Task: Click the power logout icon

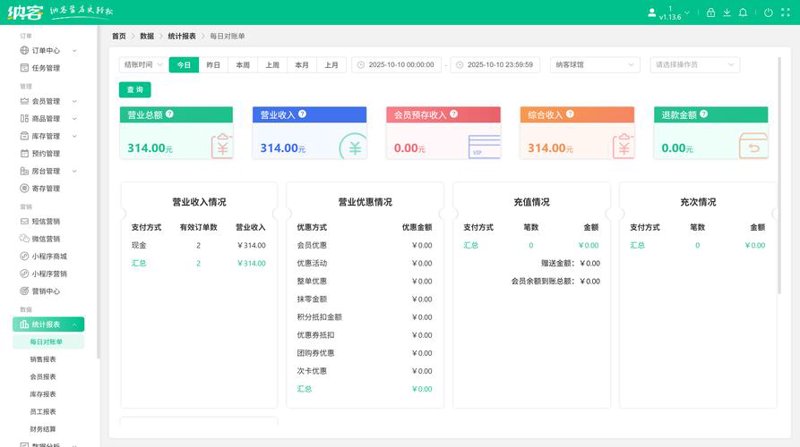Action: click(768, 13)
